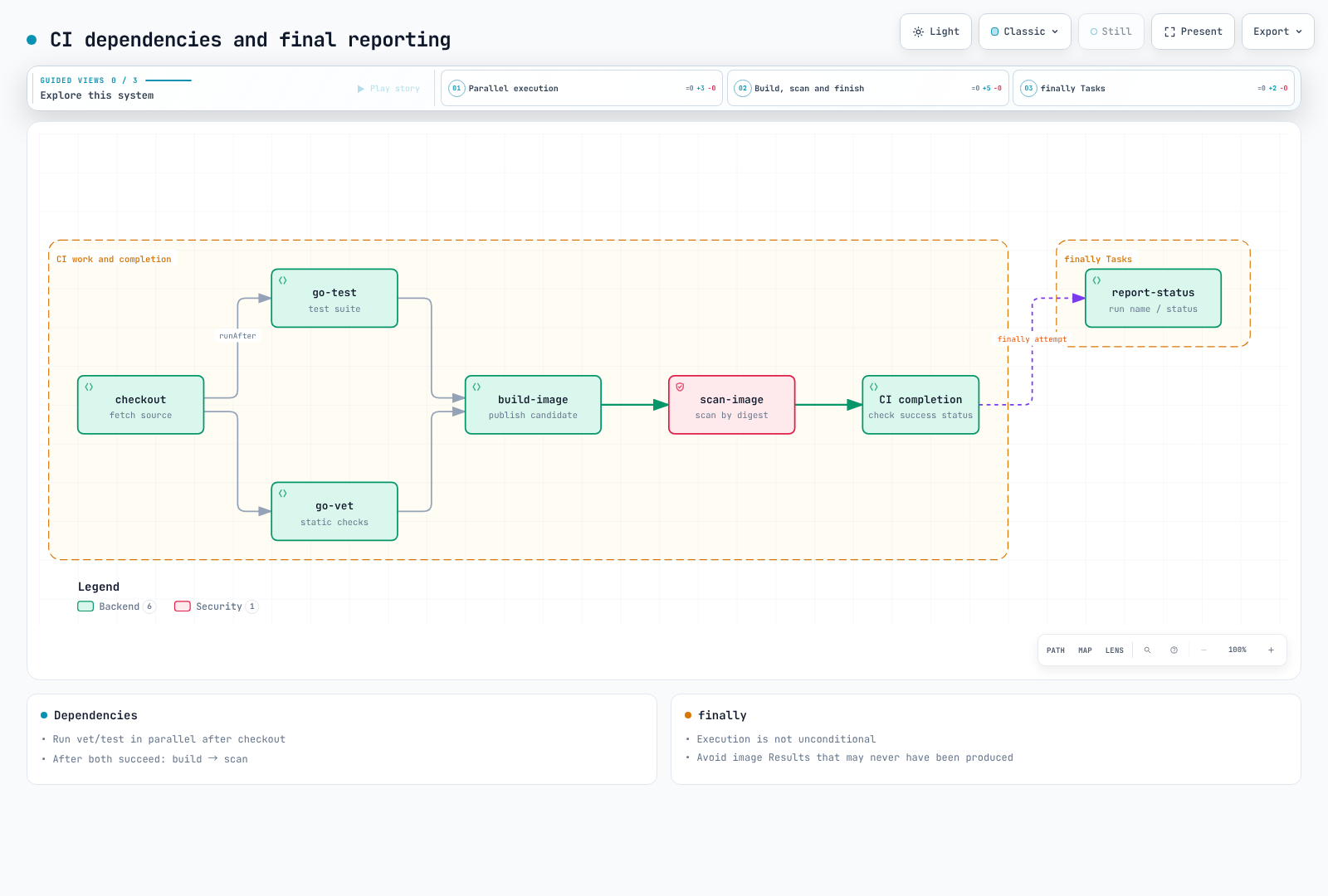
Task: Click the code icon on build-image node
Action: pos(476,387)
